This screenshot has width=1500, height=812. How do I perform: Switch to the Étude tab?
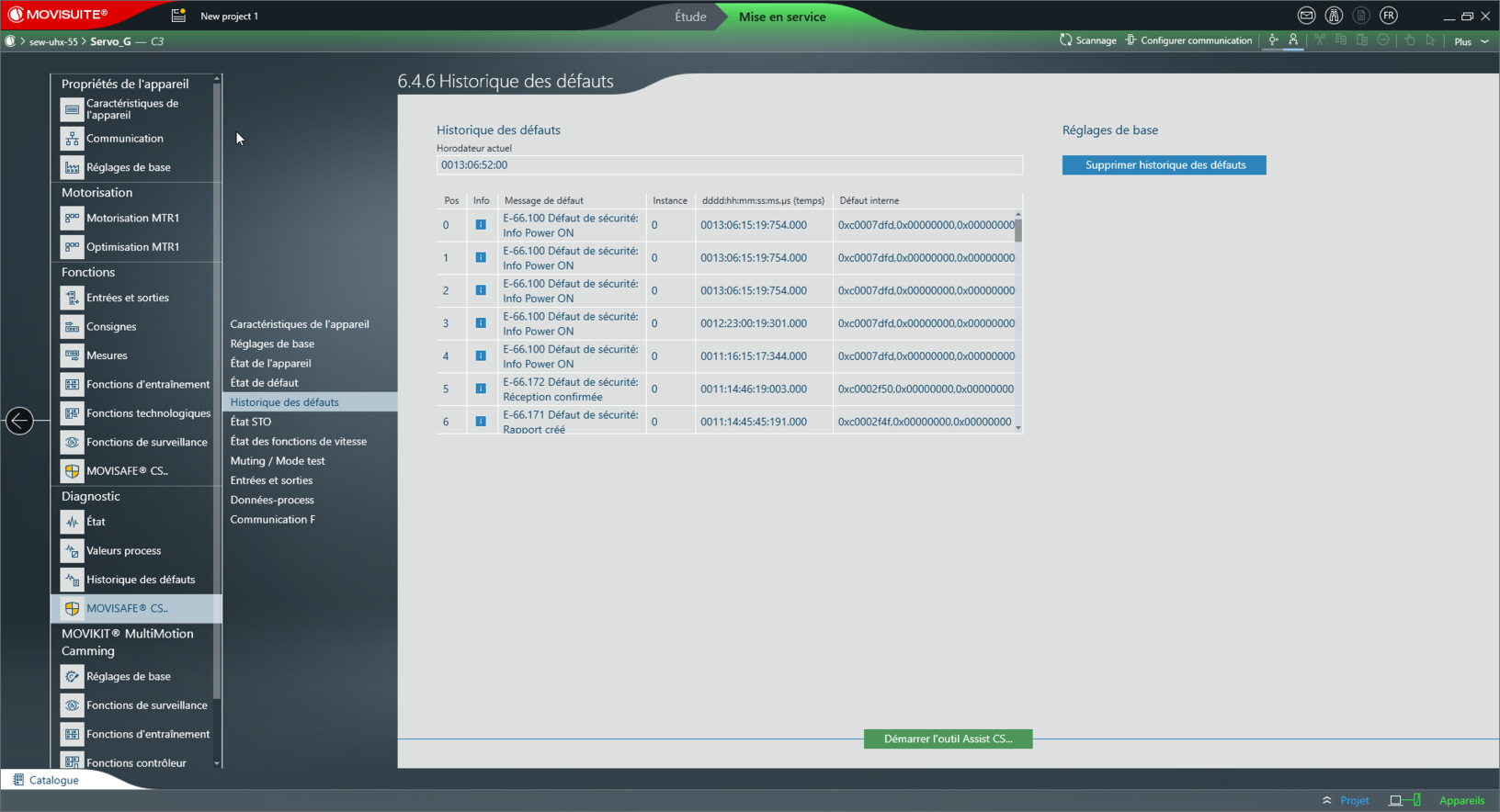(690, 17)
